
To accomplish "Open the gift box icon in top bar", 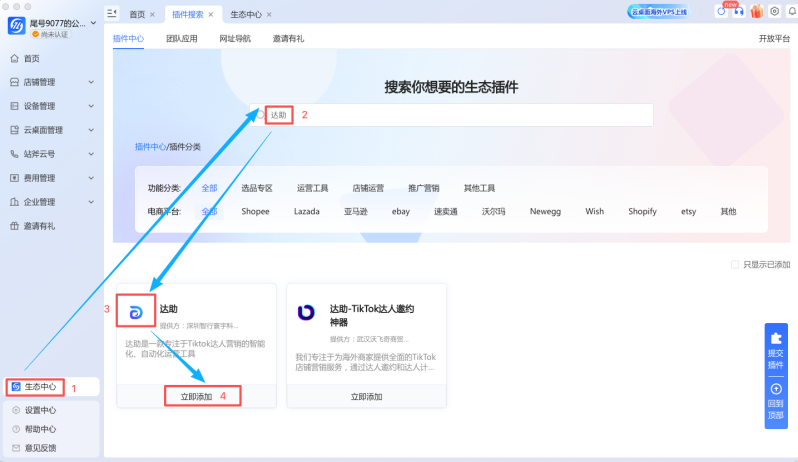I will (757, 12).
